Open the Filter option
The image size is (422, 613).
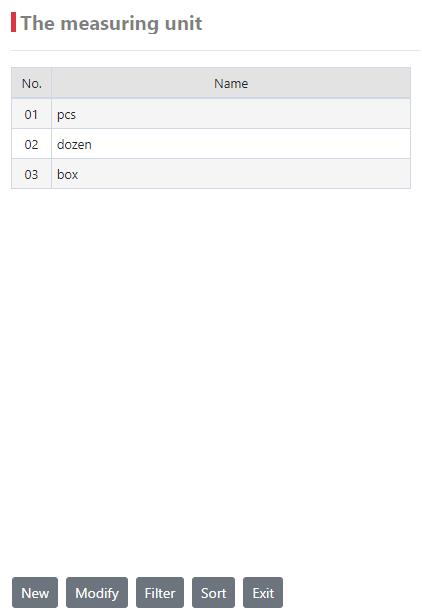pyautogui.click(x=160, y=593)
